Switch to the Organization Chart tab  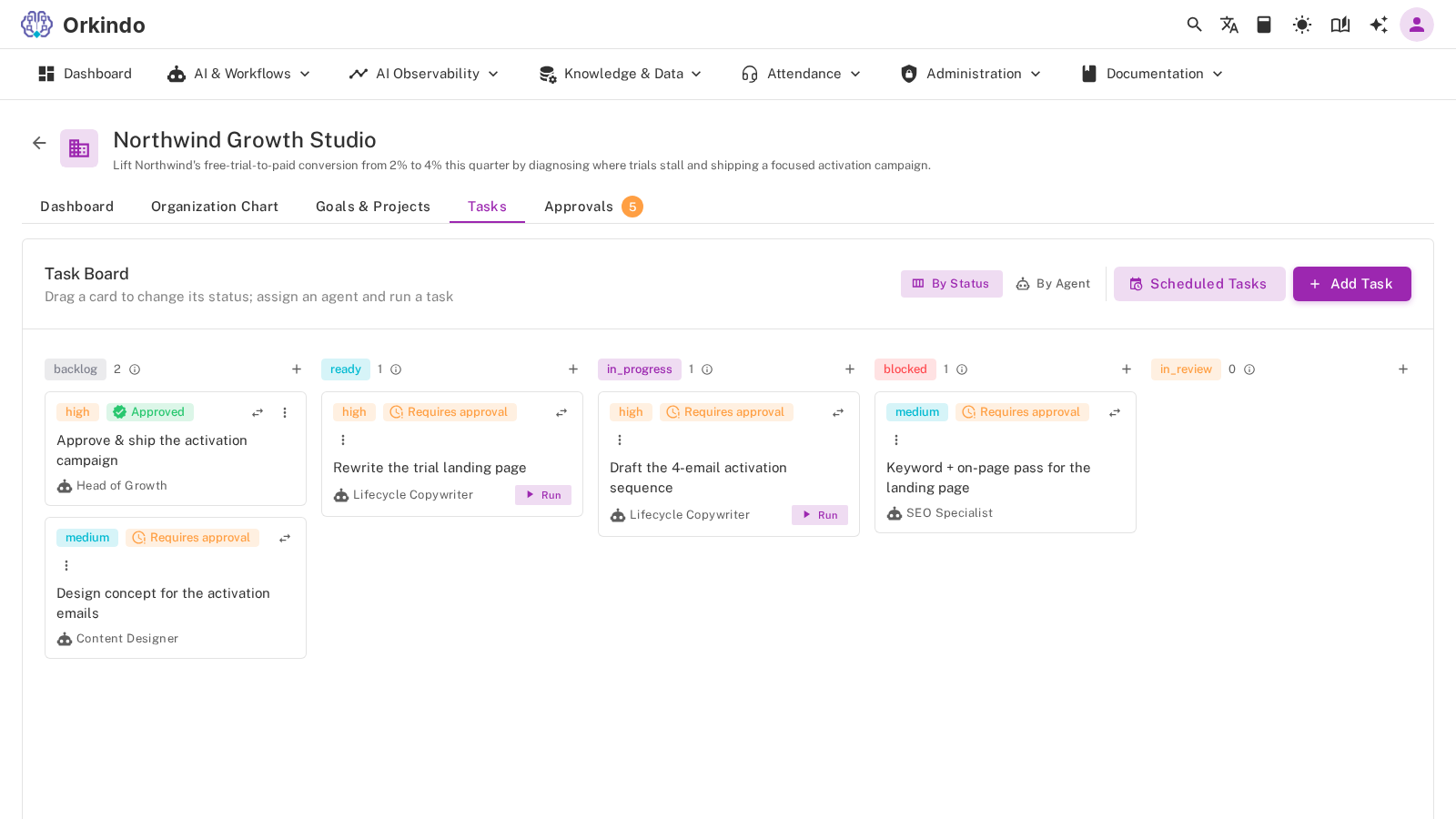(x=215, y=207)
